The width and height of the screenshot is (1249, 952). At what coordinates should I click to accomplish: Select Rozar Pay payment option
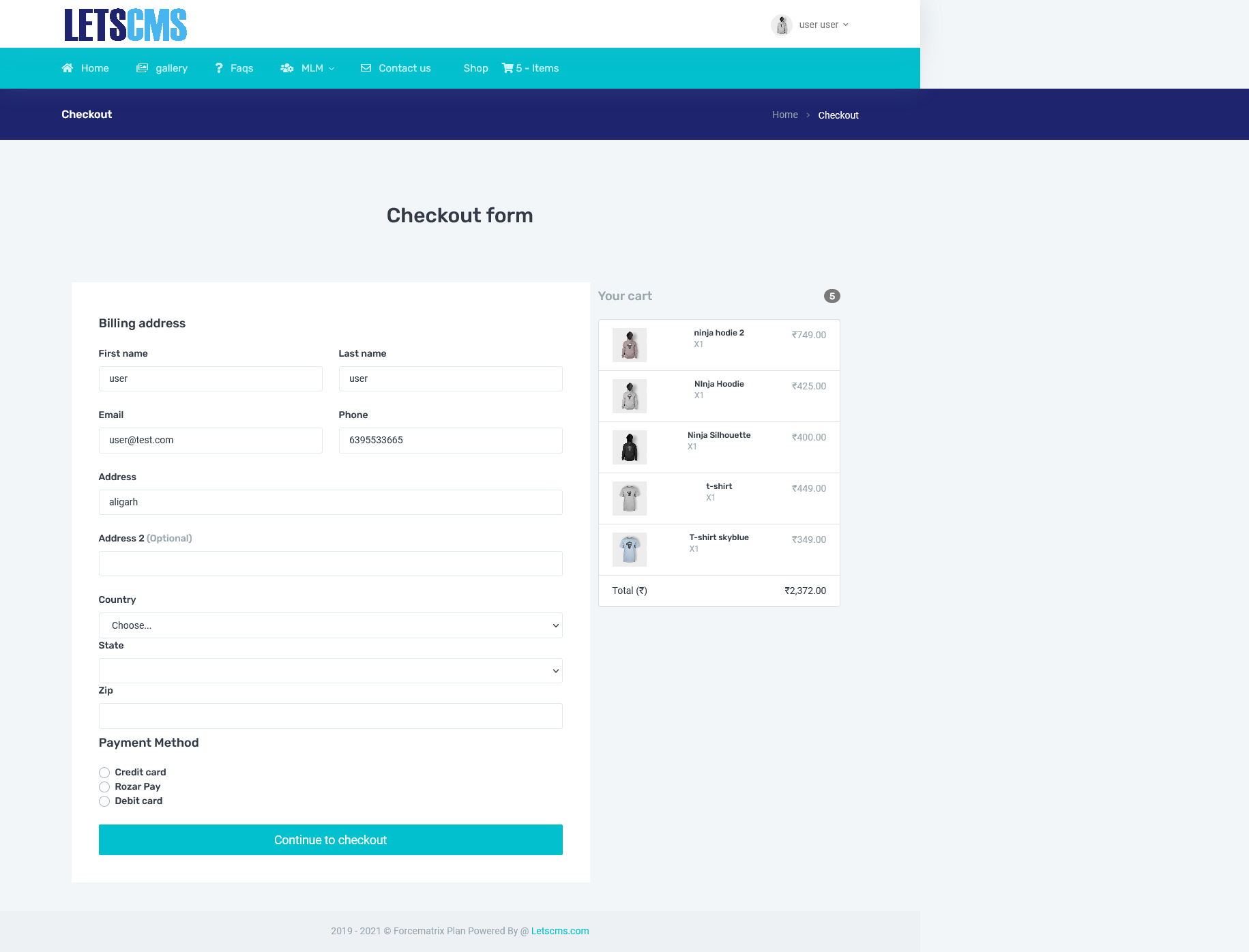point(104,787)
